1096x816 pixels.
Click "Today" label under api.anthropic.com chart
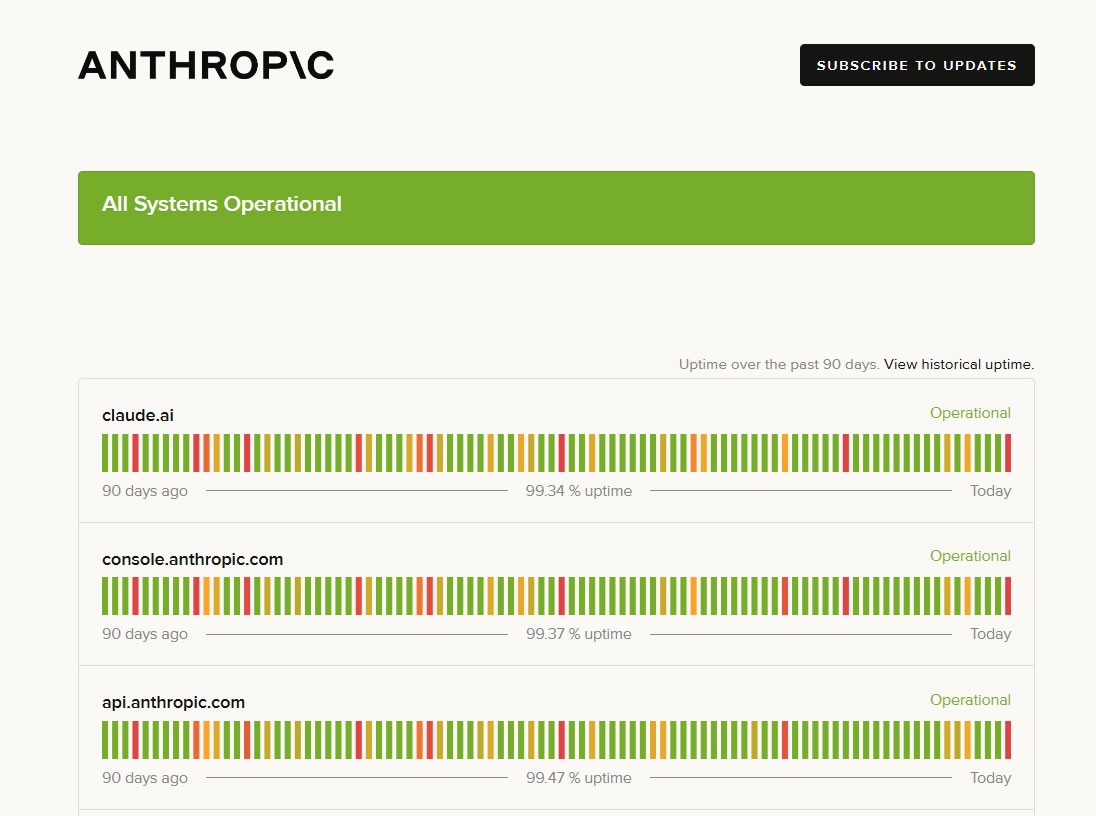coord(990,778)
